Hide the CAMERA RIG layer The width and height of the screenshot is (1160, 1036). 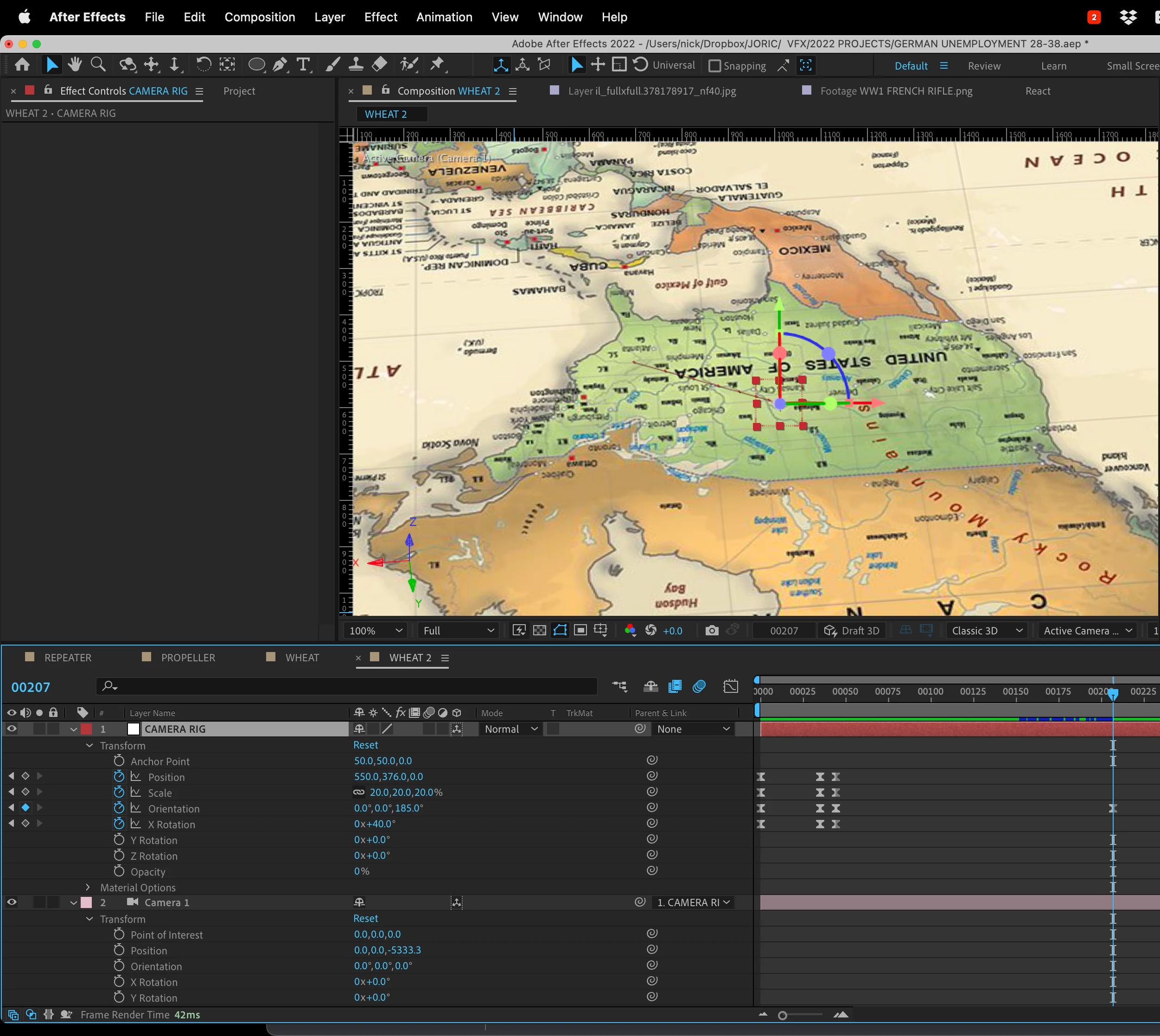[x=12, y=729]
